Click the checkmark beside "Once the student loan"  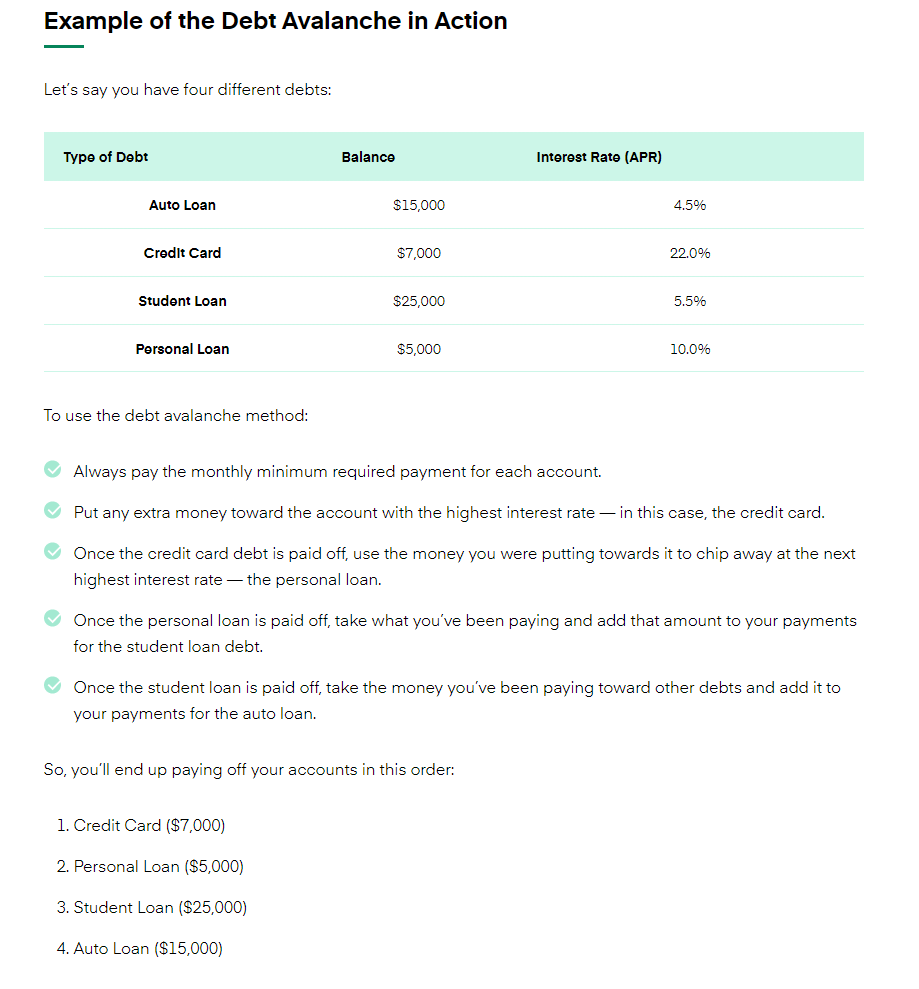53,686
